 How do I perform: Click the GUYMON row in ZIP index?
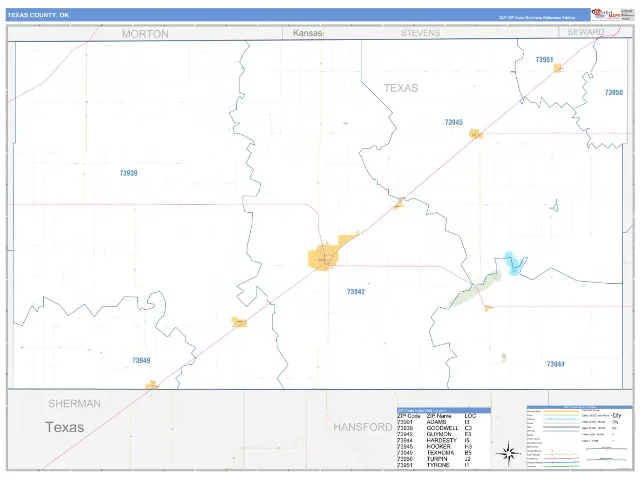[444, 434]
